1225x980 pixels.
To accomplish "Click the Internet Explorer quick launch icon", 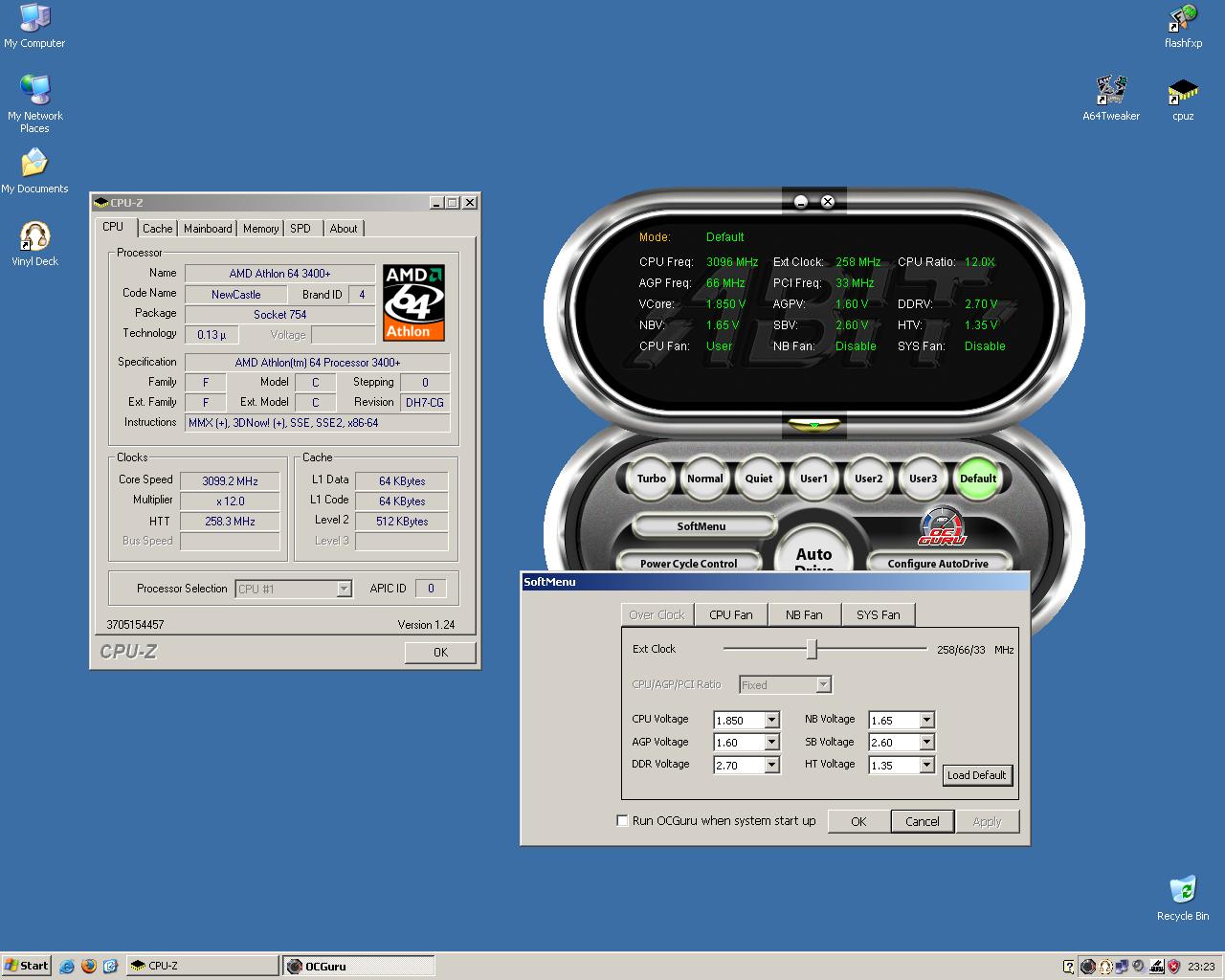I will tap(67, 966).
